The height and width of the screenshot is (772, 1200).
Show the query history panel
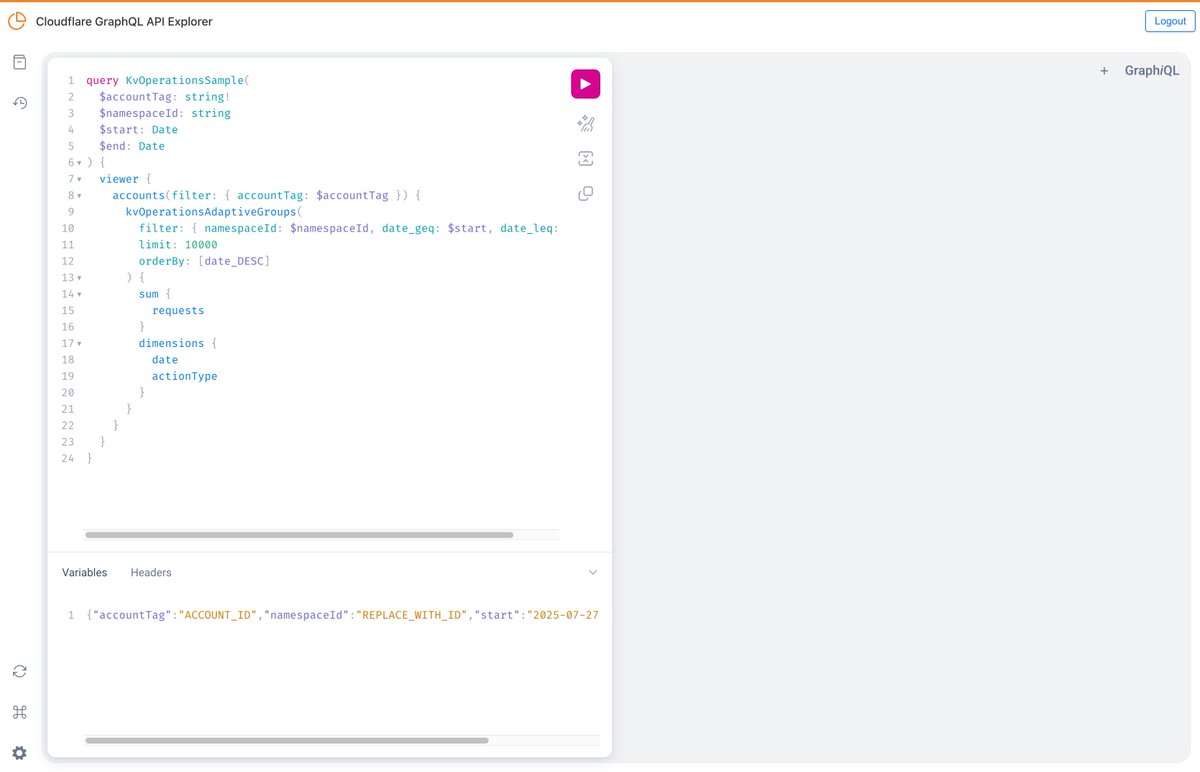(x=20, y=102)
